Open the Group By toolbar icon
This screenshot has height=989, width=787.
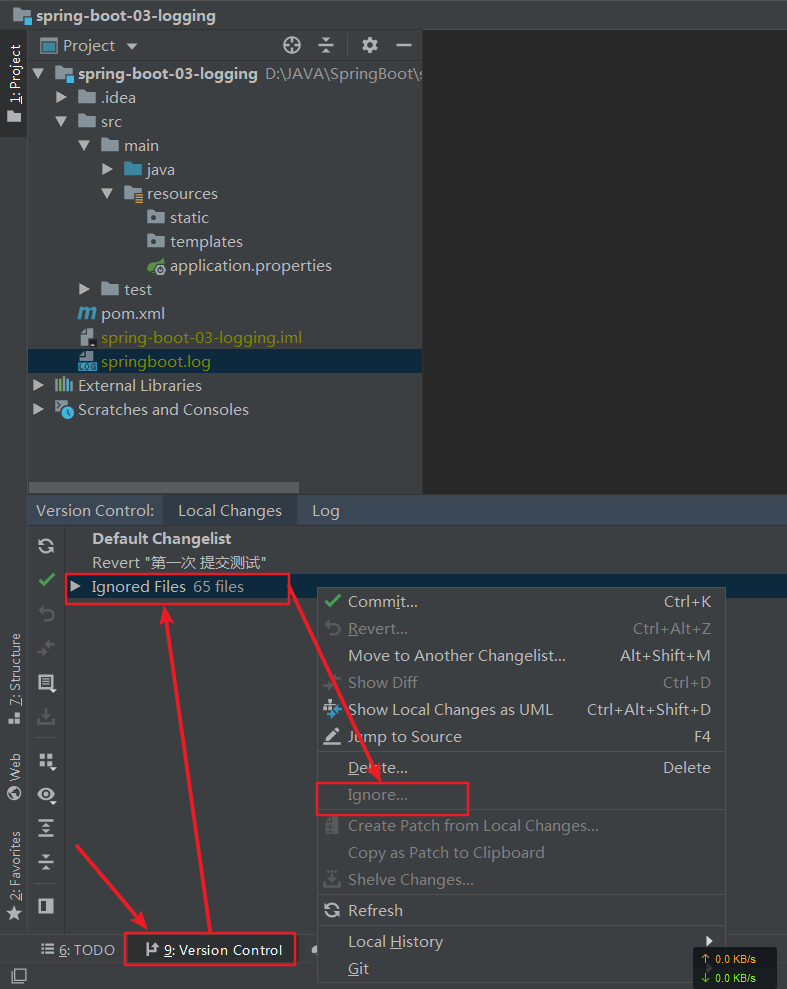47,762
